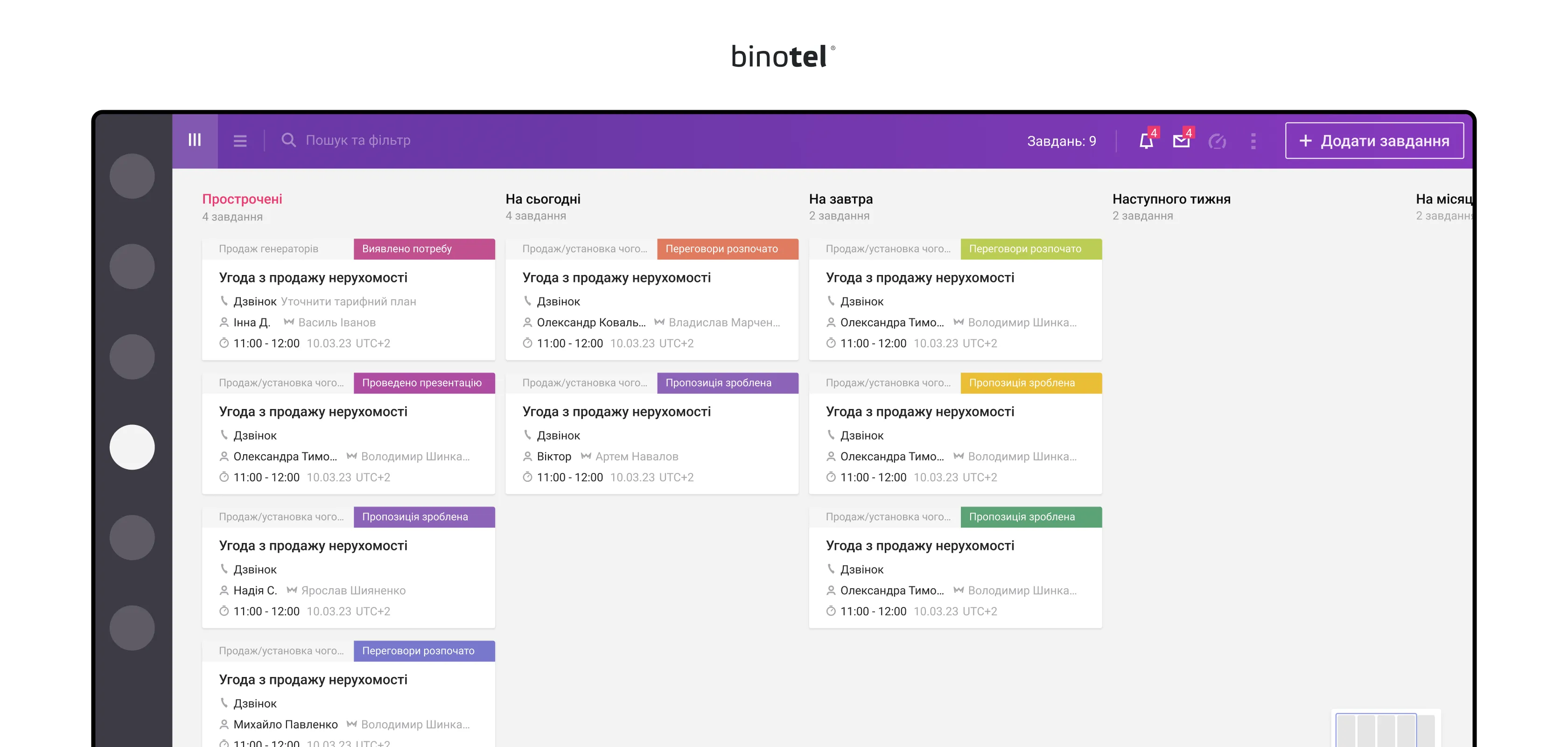Click phone icon in Інна Д. card
1568x747 pixels.
pyautogui.click(x=224, y=301)
